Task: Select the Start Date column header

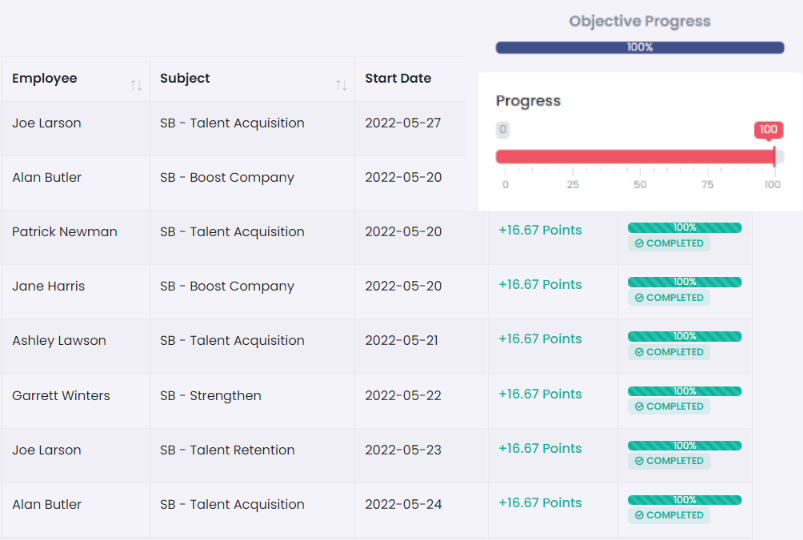Action: tap(398, 78)
